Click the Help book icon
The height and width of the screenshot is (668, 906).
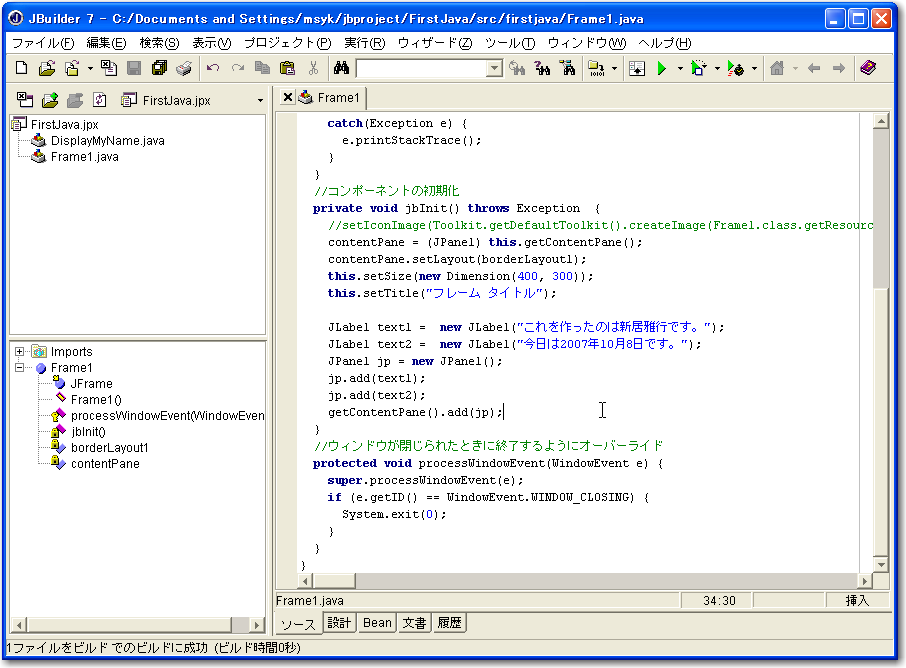[x=868, y=68]
